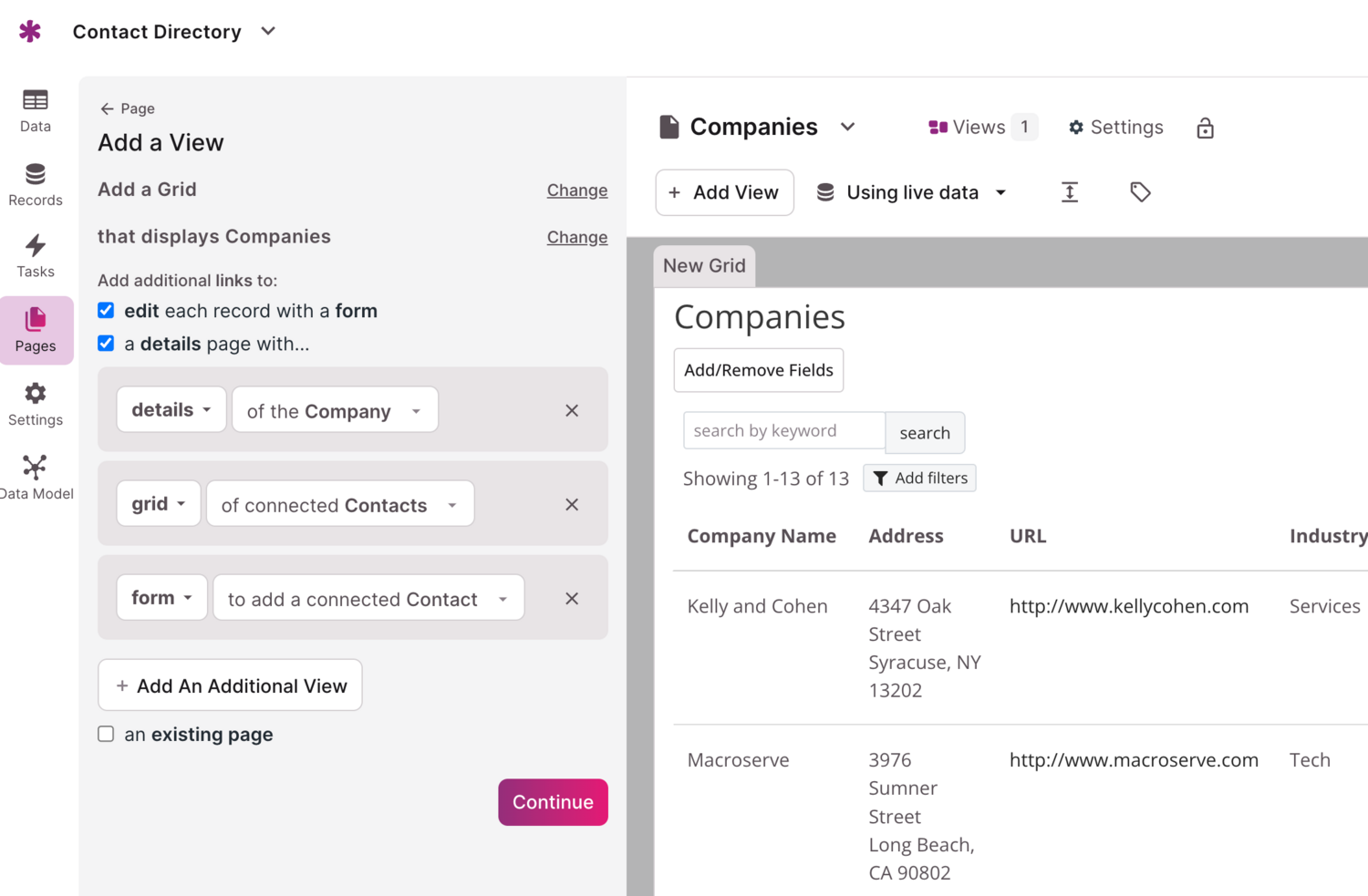
Task: Open sidebar Settings gear
Action: pyautogui.click(x=36, y=404)
